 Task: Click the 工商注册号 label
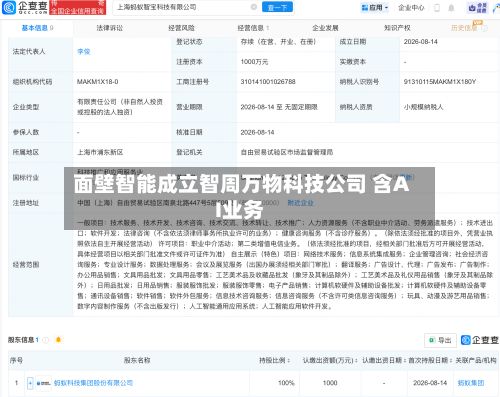[192, 82]
